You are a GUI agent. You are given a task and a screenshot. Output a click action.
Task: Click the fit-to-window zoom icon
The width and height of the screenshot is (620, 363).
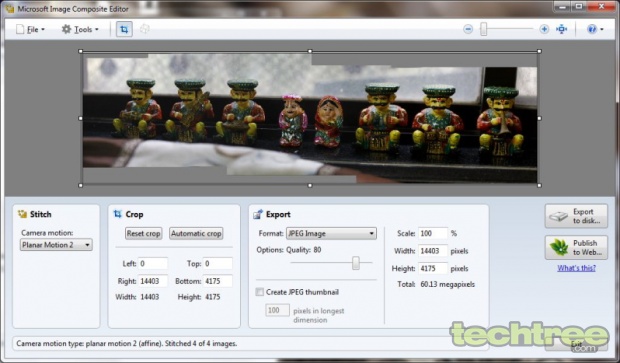[x=561, y=29]
